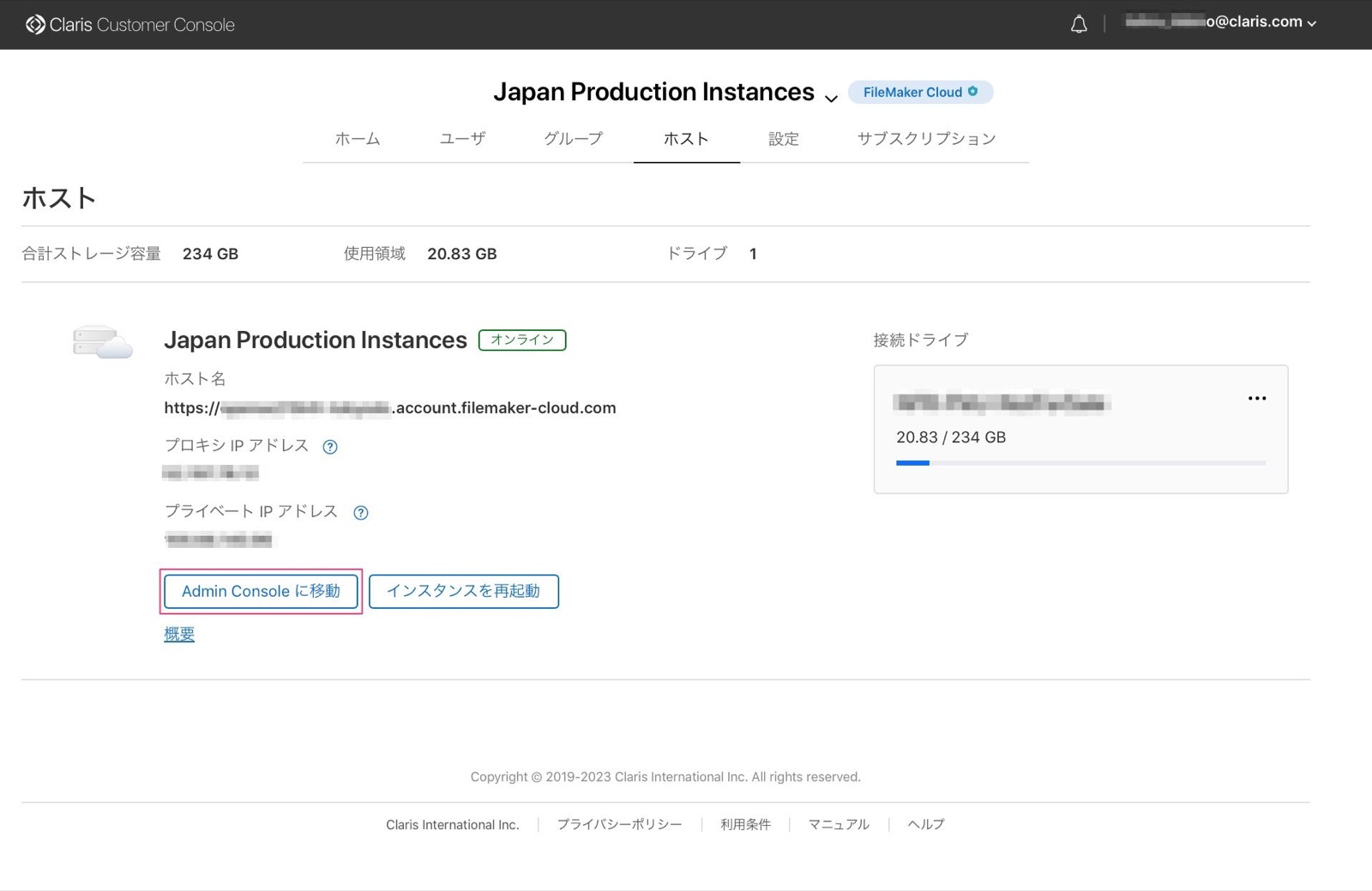Open the proxy IP address help icon
Viewport: 1372px width, 891px height.
[x=330, y=446]
